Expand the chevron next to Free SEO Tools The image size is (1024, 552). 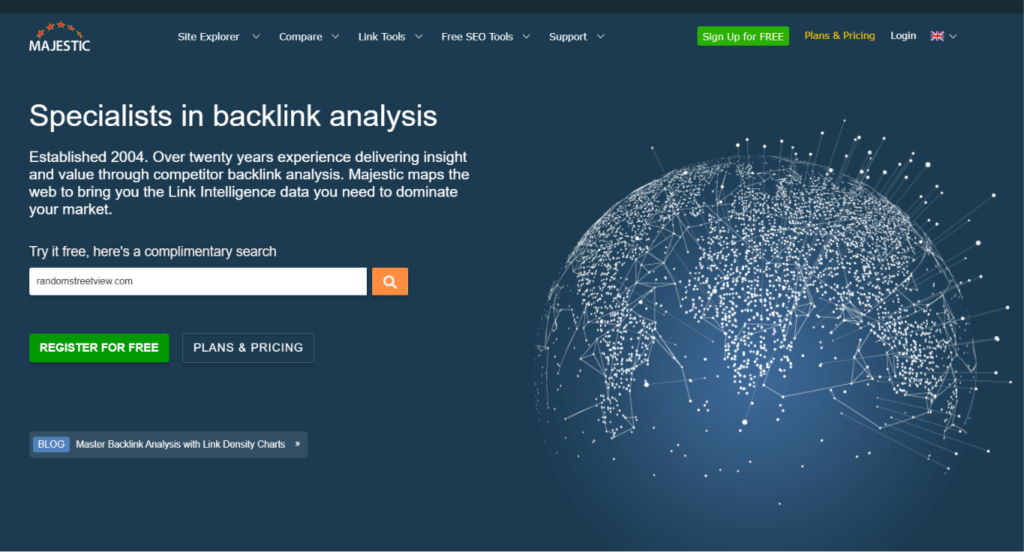[526, 37]
